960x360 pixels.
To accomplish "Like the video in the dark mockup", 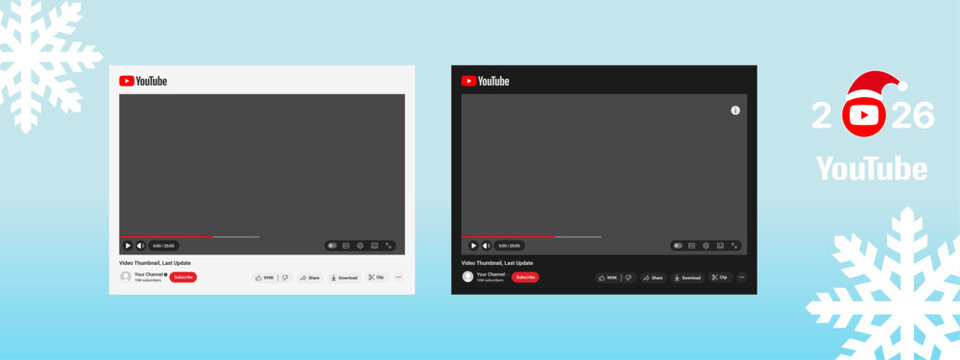I will point(608,277).
